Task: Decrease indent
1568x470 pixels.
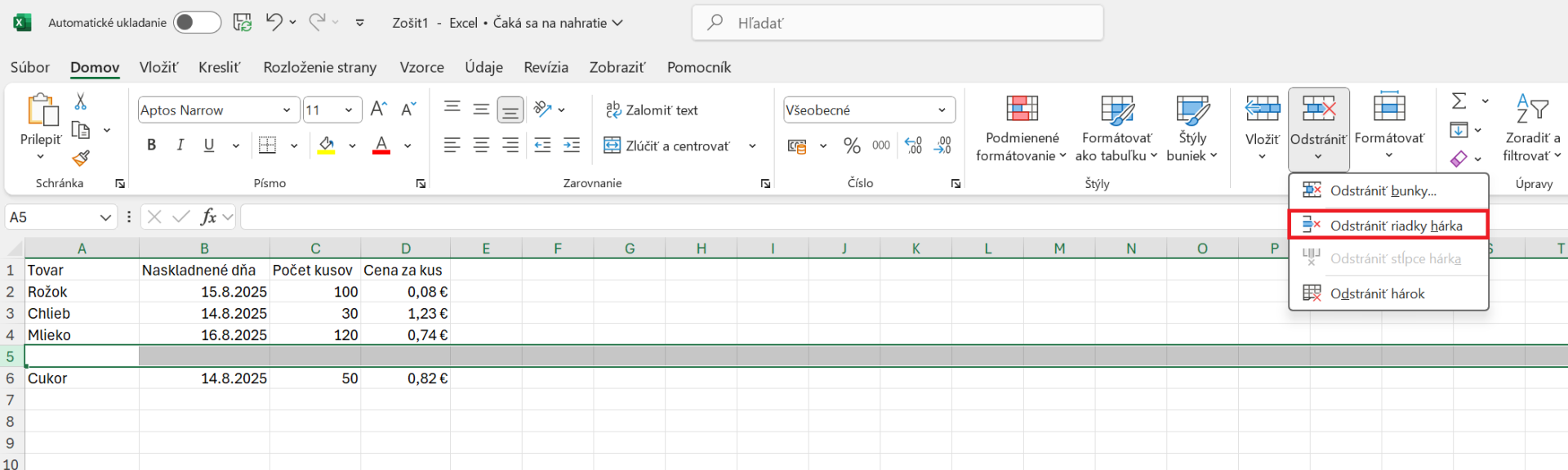Action: (x=542, y=145)
